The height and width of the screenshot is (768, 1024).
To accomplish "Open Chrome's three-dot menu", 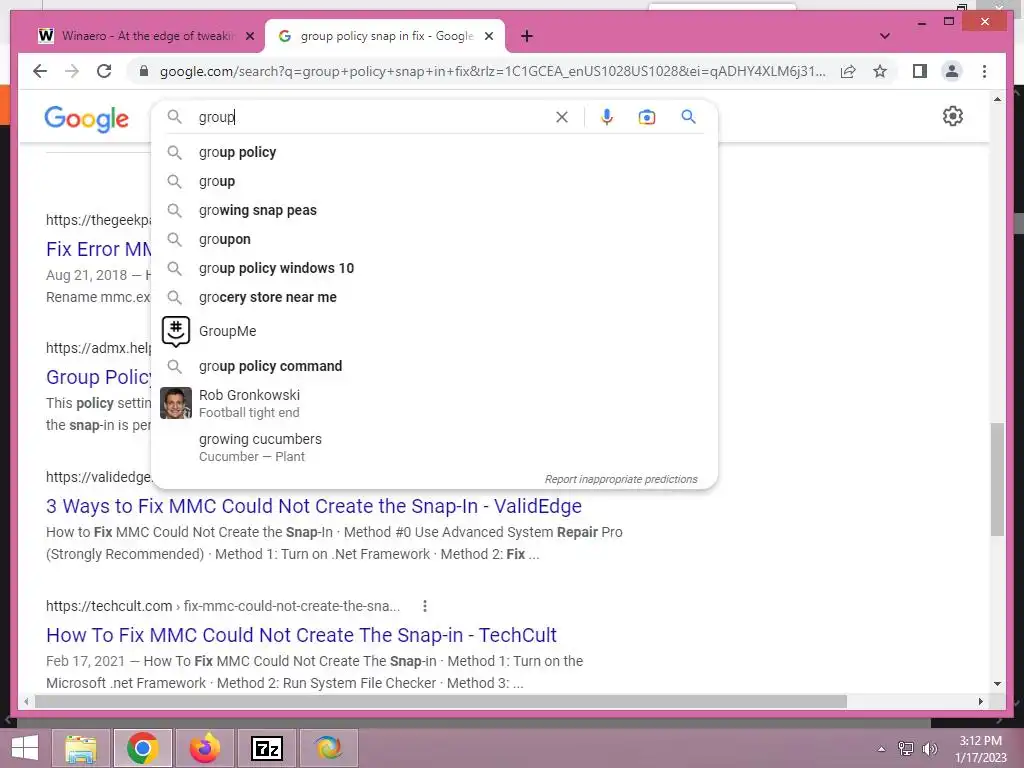I will 984,71.
